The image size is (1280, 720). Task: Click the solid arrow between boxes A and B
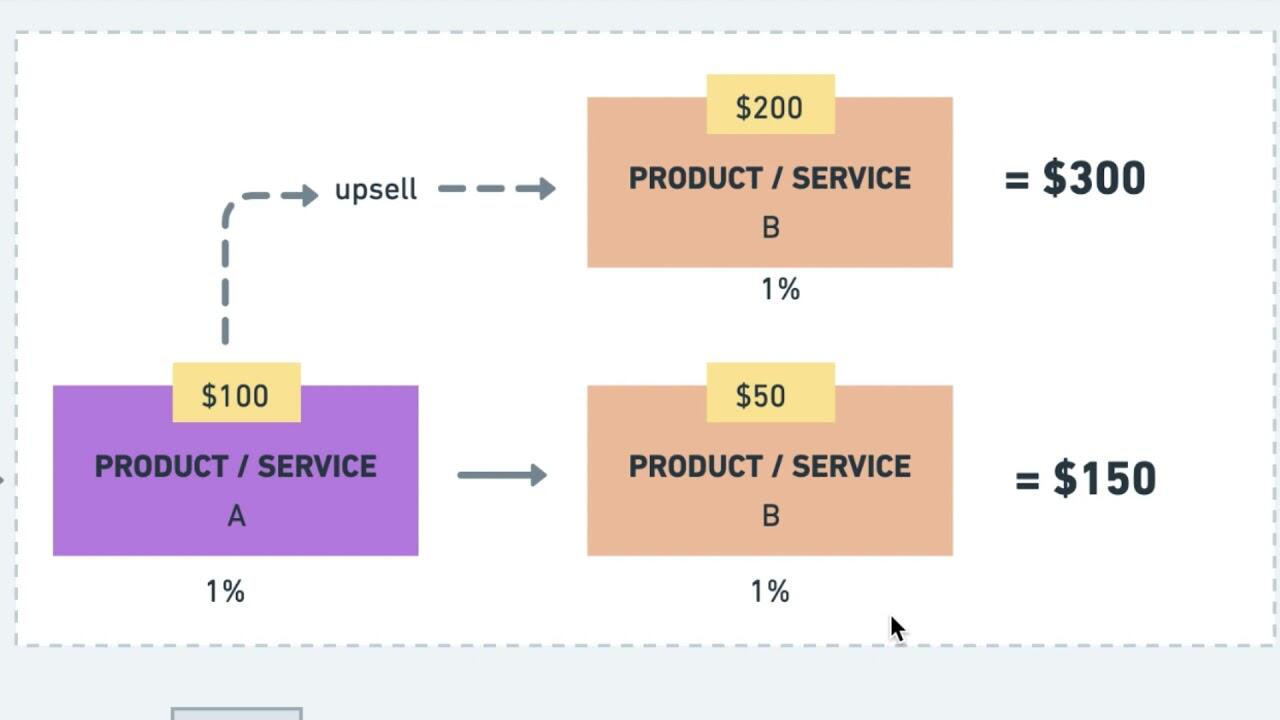502,475
